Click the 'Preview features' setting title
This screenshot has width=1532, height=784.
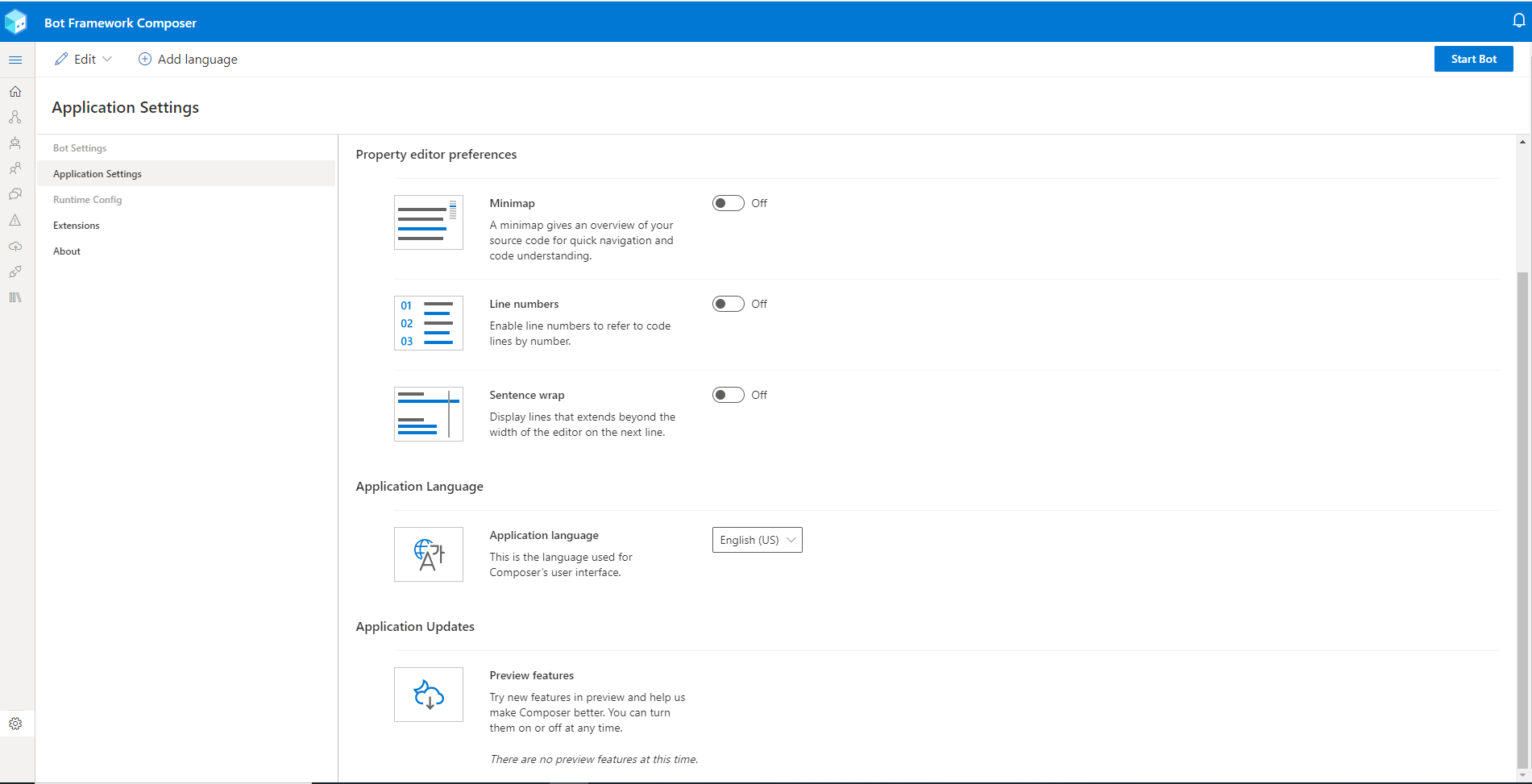click(x=532, y=675)
